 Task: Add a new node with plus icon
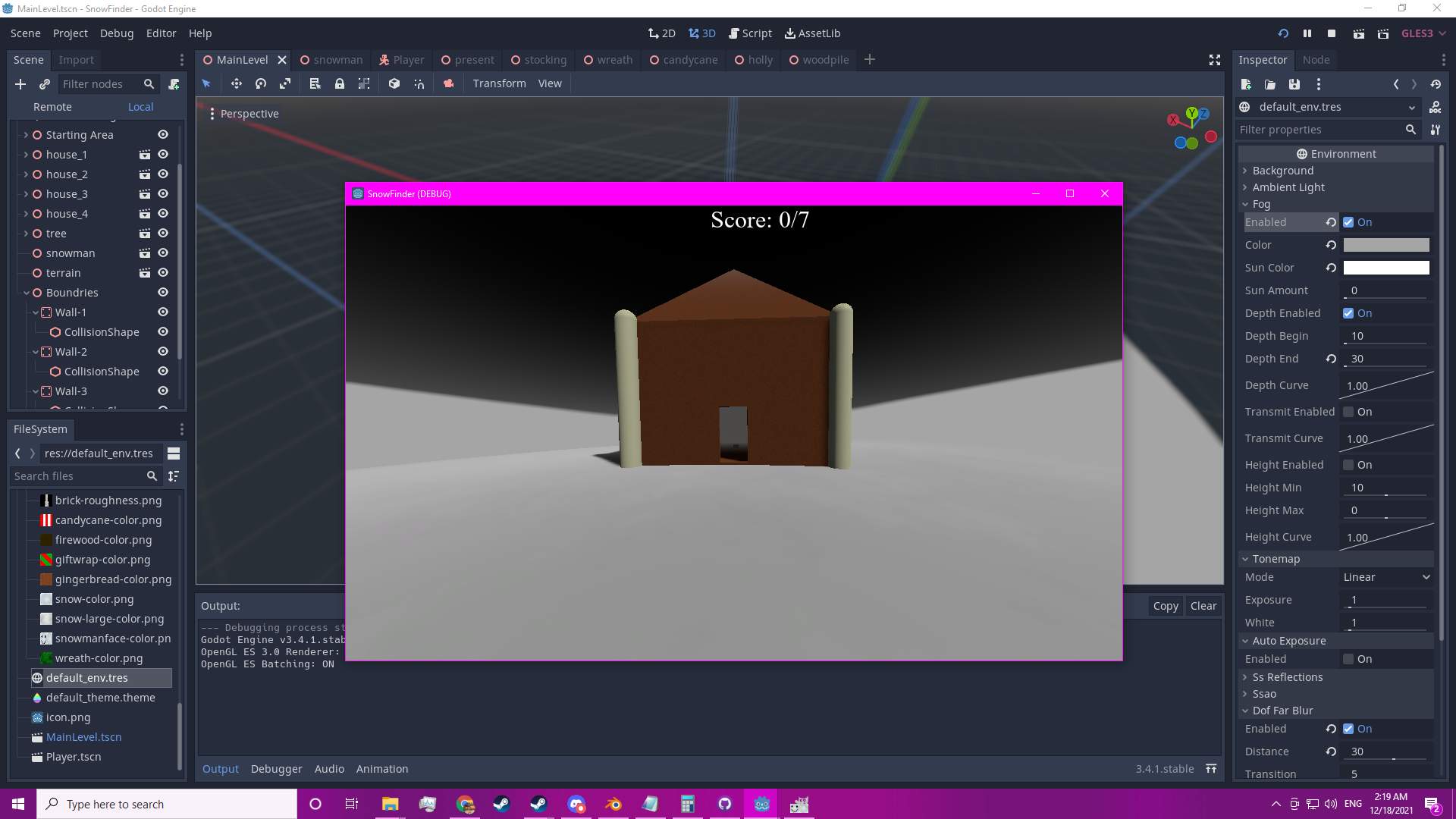[20, 84]
